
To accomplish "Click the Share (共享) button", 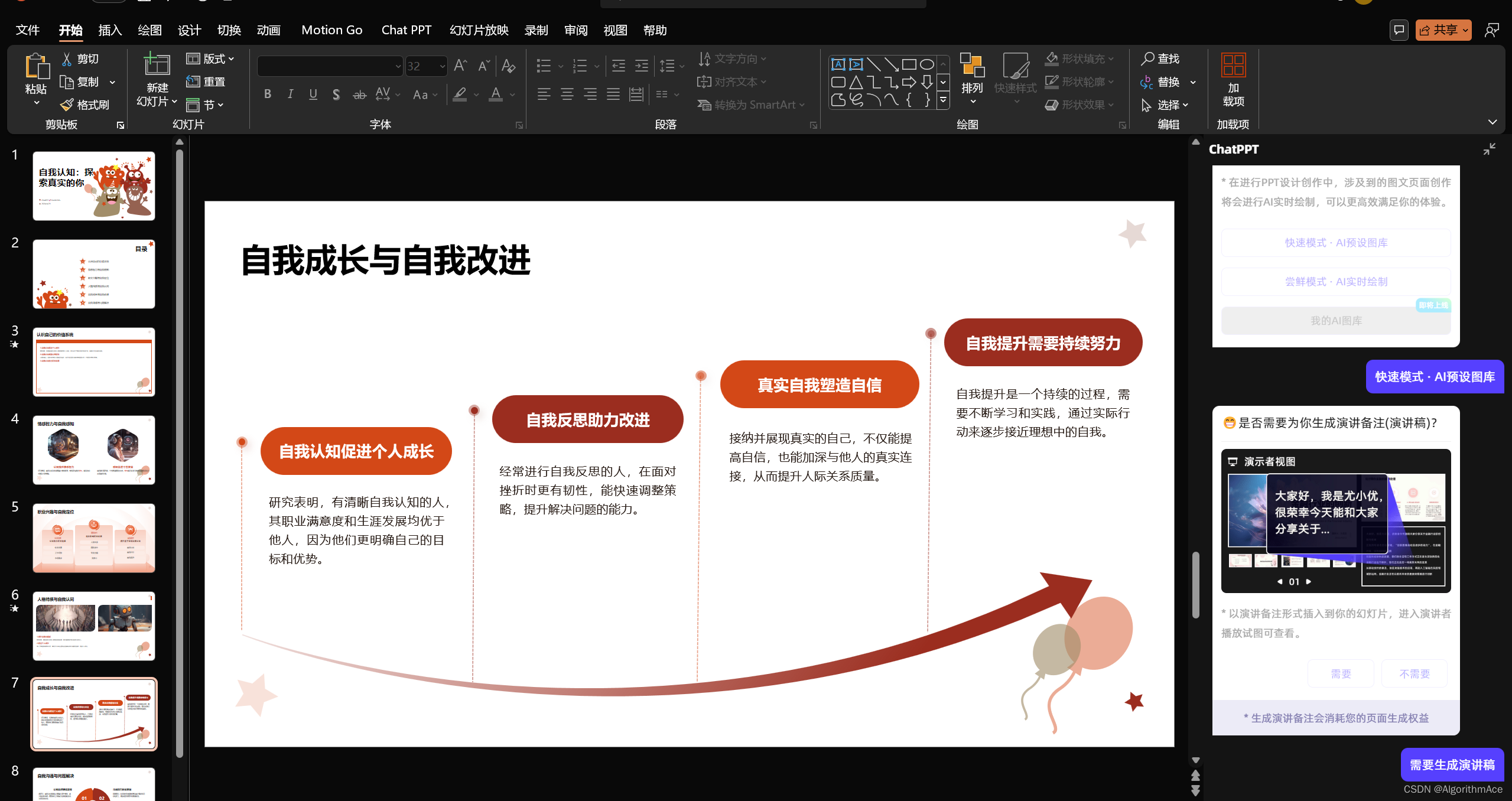I will [x=1442, y=30].
